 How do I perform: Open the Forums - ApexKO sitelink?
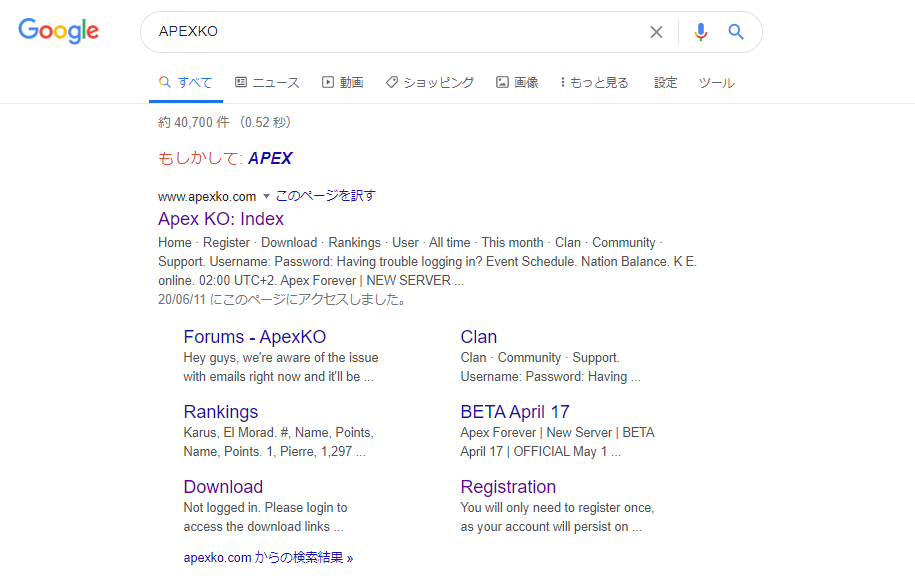click(x=254, y=337)
